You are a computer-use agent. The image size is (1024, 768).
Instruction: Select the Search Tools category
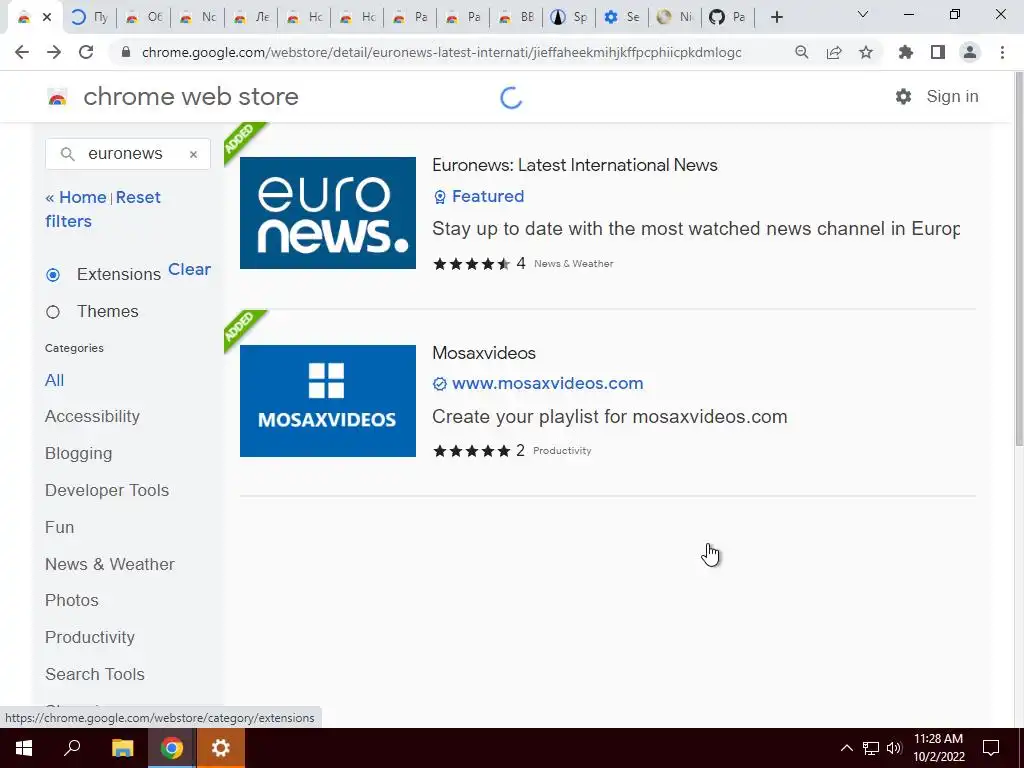coord(95,674)
